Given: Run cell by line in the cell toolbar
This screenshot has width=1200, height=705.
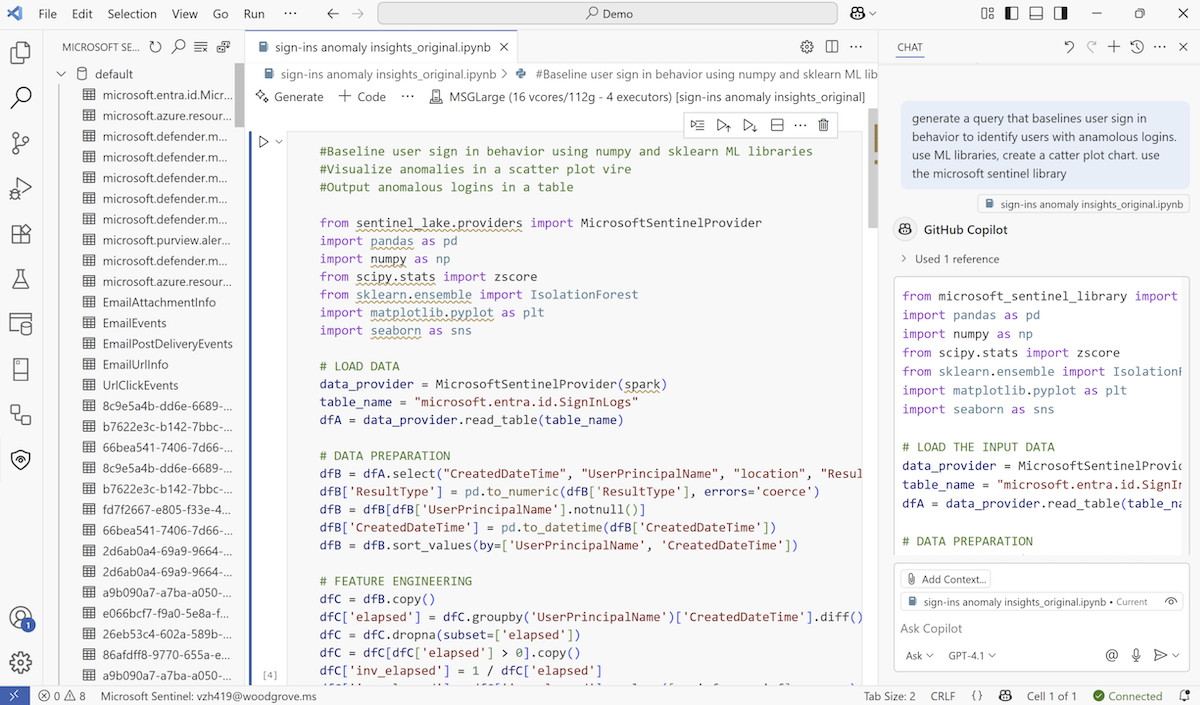Looking at the screenshot, I should click(698, 125).
